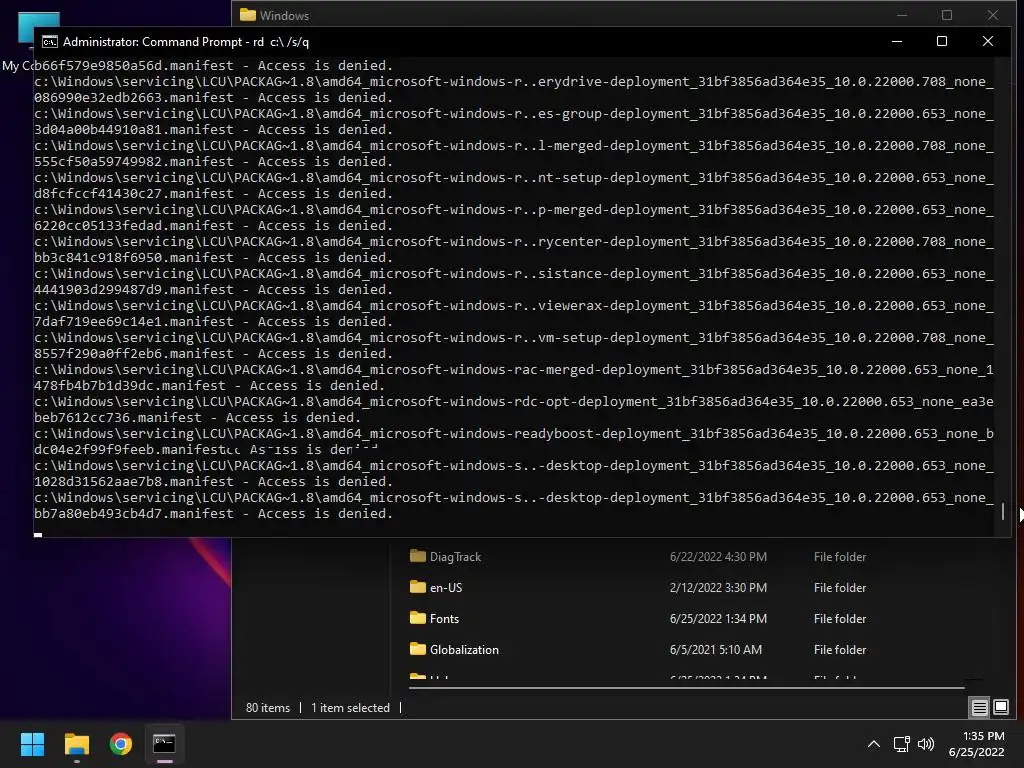Screen dimensions: 1024x768
Task: Click the DiagTrack date 6/22/2022 4:30 PM
Action: (718, 557)
